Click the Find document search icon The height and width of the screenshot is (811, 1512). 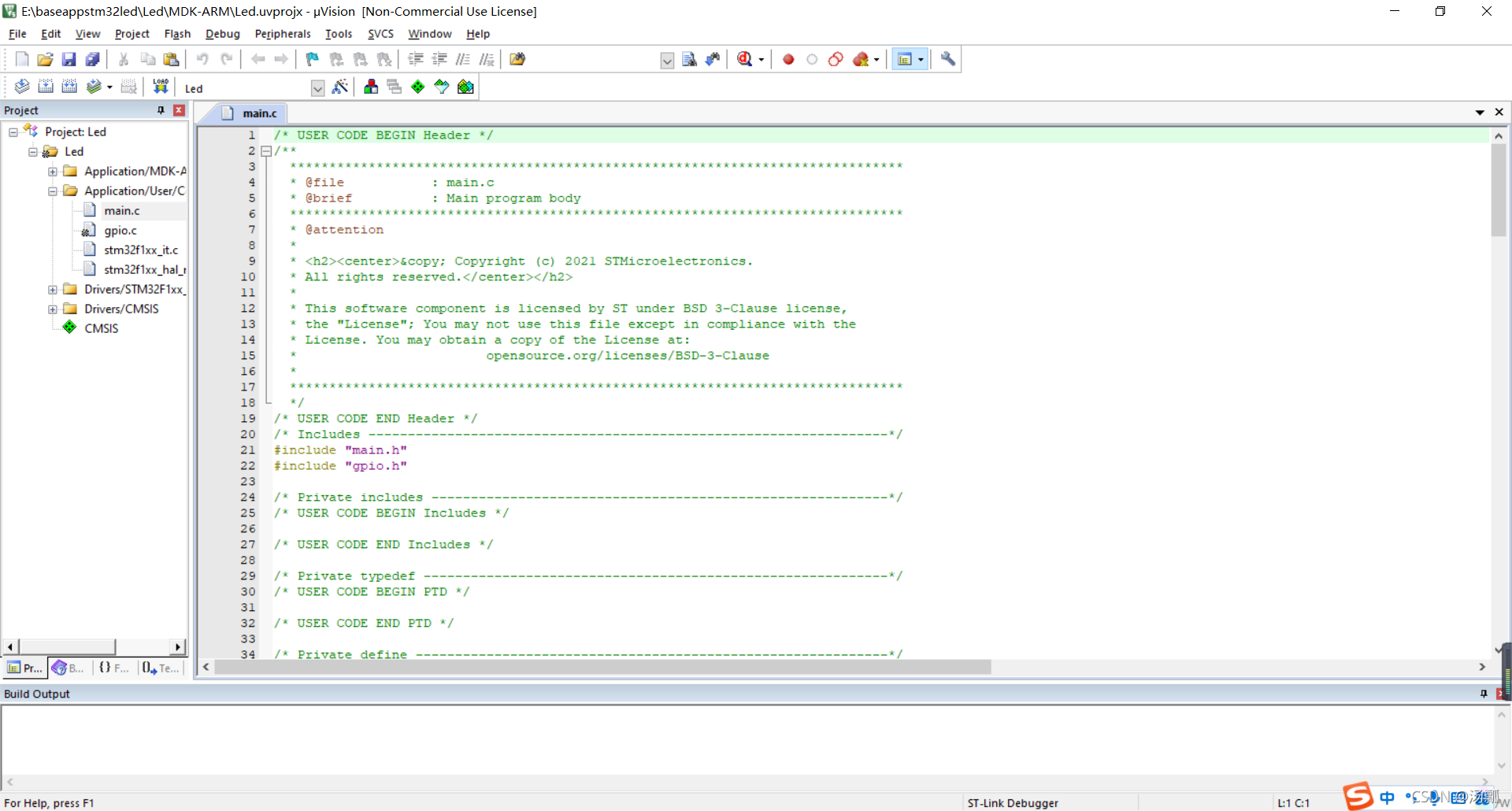[x=689, y=59]
